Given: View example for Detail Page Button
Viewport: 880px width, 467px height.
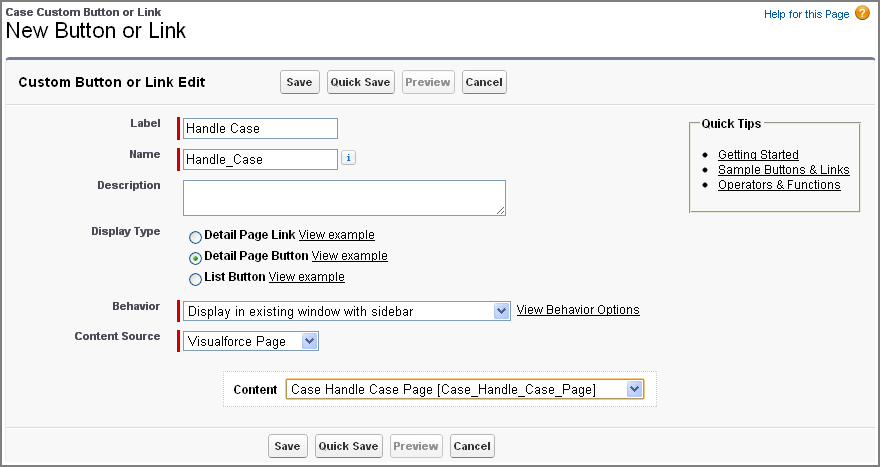Looking at the screenshot, I should 350,255.
